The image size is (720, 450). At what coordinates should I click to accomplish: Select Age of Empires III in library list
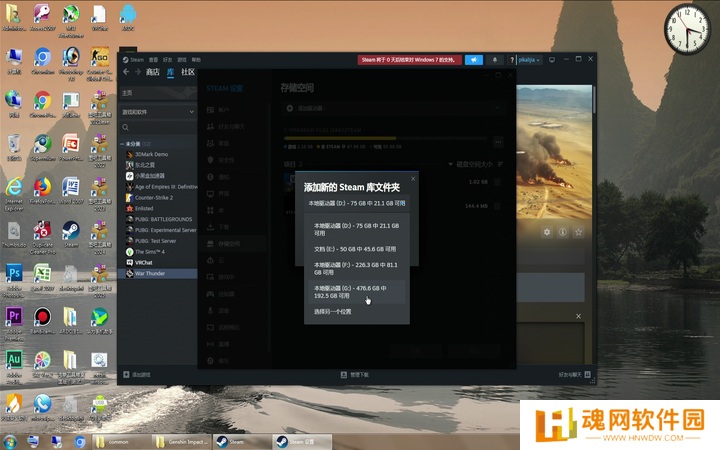click(x=161, y=187)
